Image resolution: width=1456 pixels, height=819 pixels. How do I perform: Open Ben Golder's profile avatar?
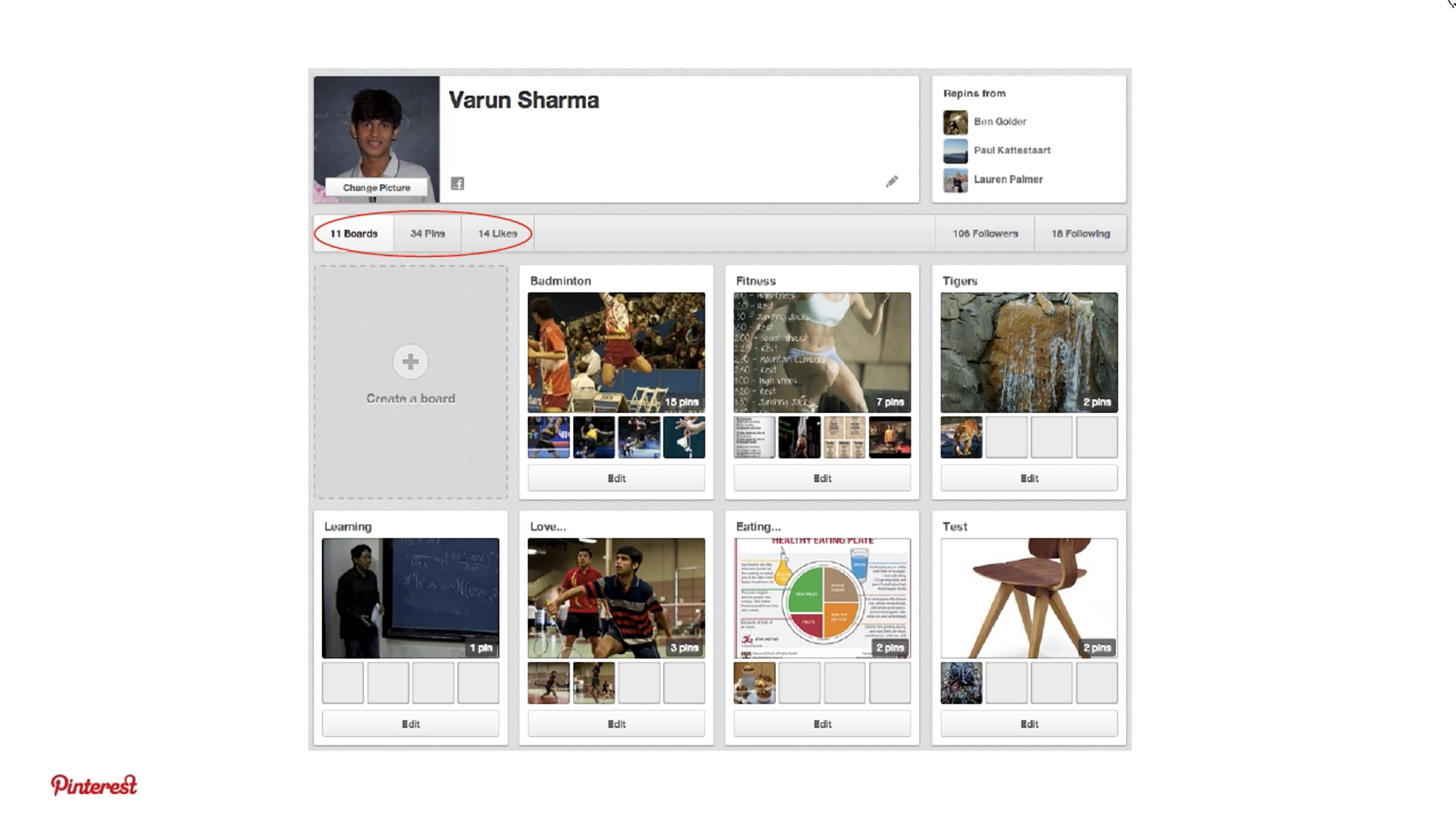954,121
